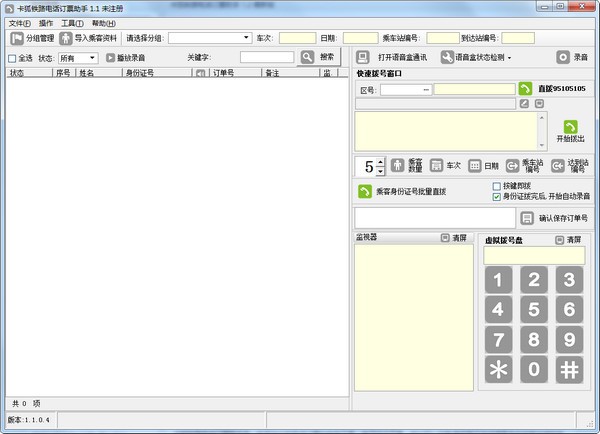Screen dimensions: 600x434
Task: Click 确认保存订单号 save icon
Action: pos(527,218)
